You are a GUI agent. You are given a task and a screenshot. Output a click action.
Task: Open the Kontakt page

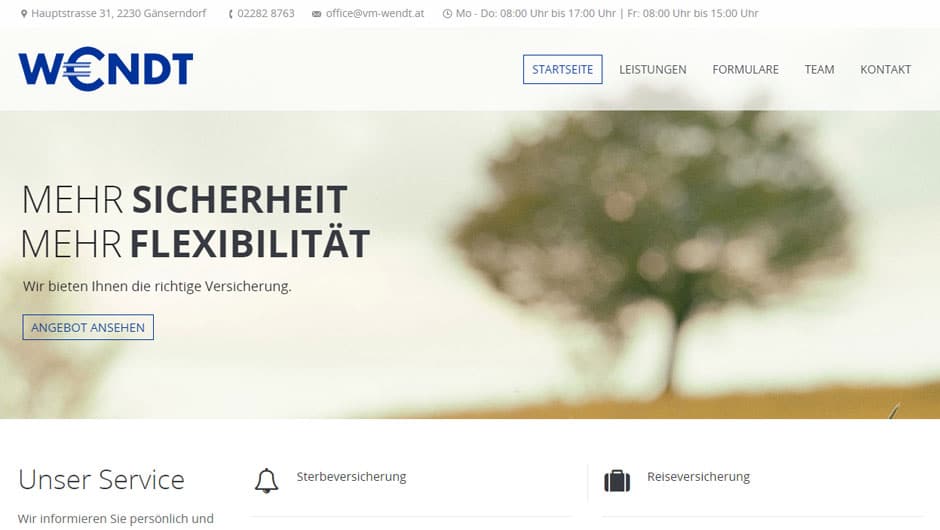[x=885, y=70]
